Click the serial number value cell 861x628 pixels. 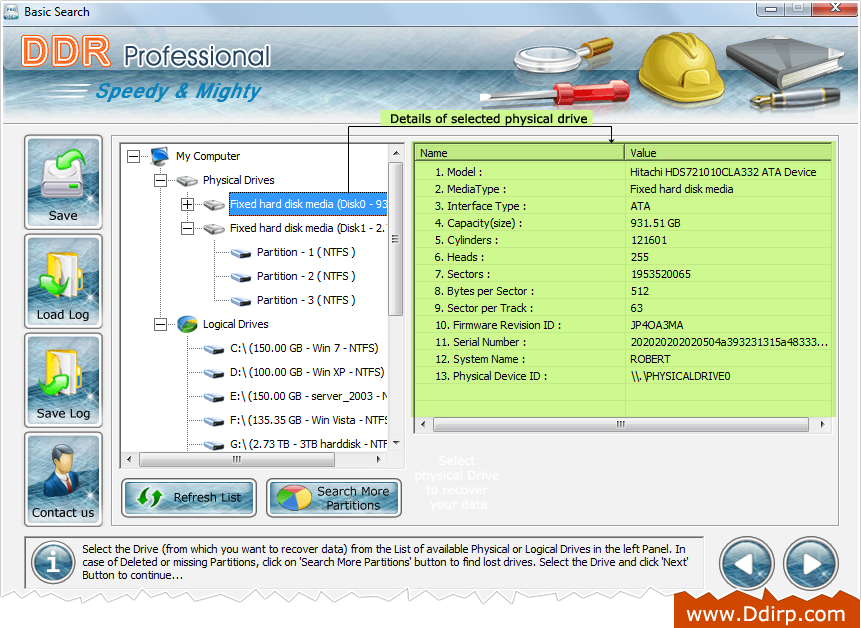coord(729,343)
